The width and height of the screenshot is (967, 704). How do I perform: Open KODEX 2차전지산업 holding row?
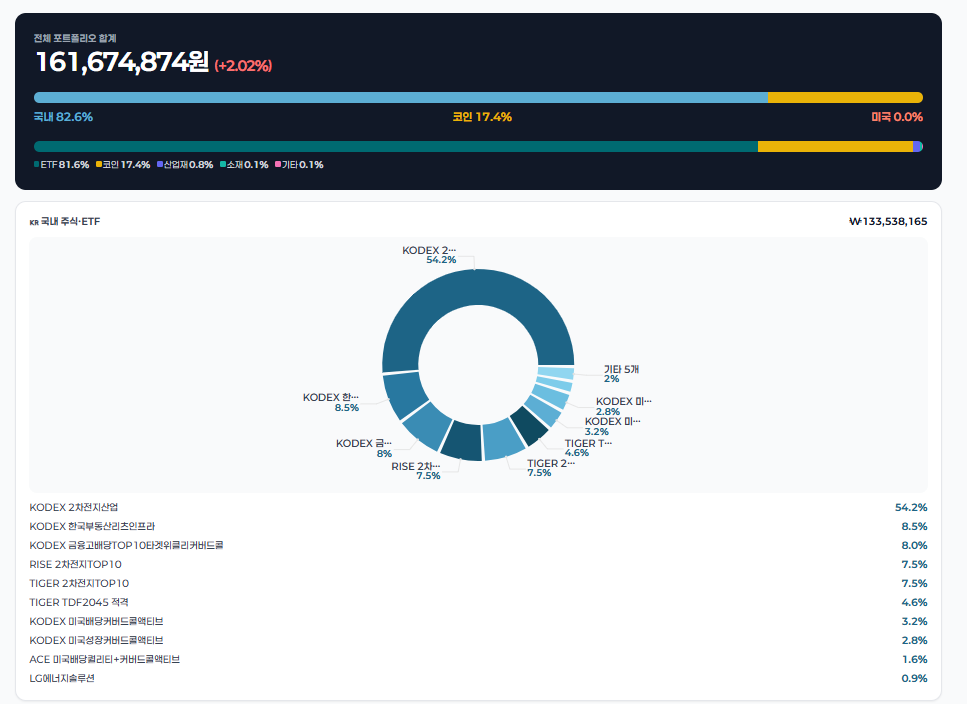[478, 507]
